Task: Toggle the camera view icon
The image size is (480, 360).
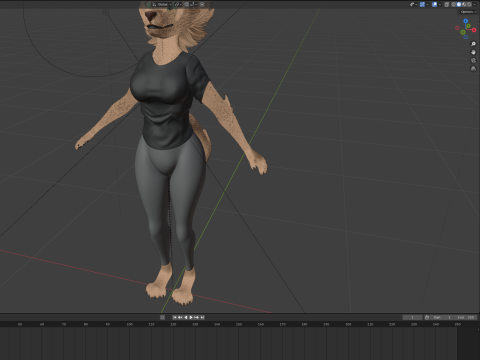Action: pyautogui.click(x=473, y=61)
